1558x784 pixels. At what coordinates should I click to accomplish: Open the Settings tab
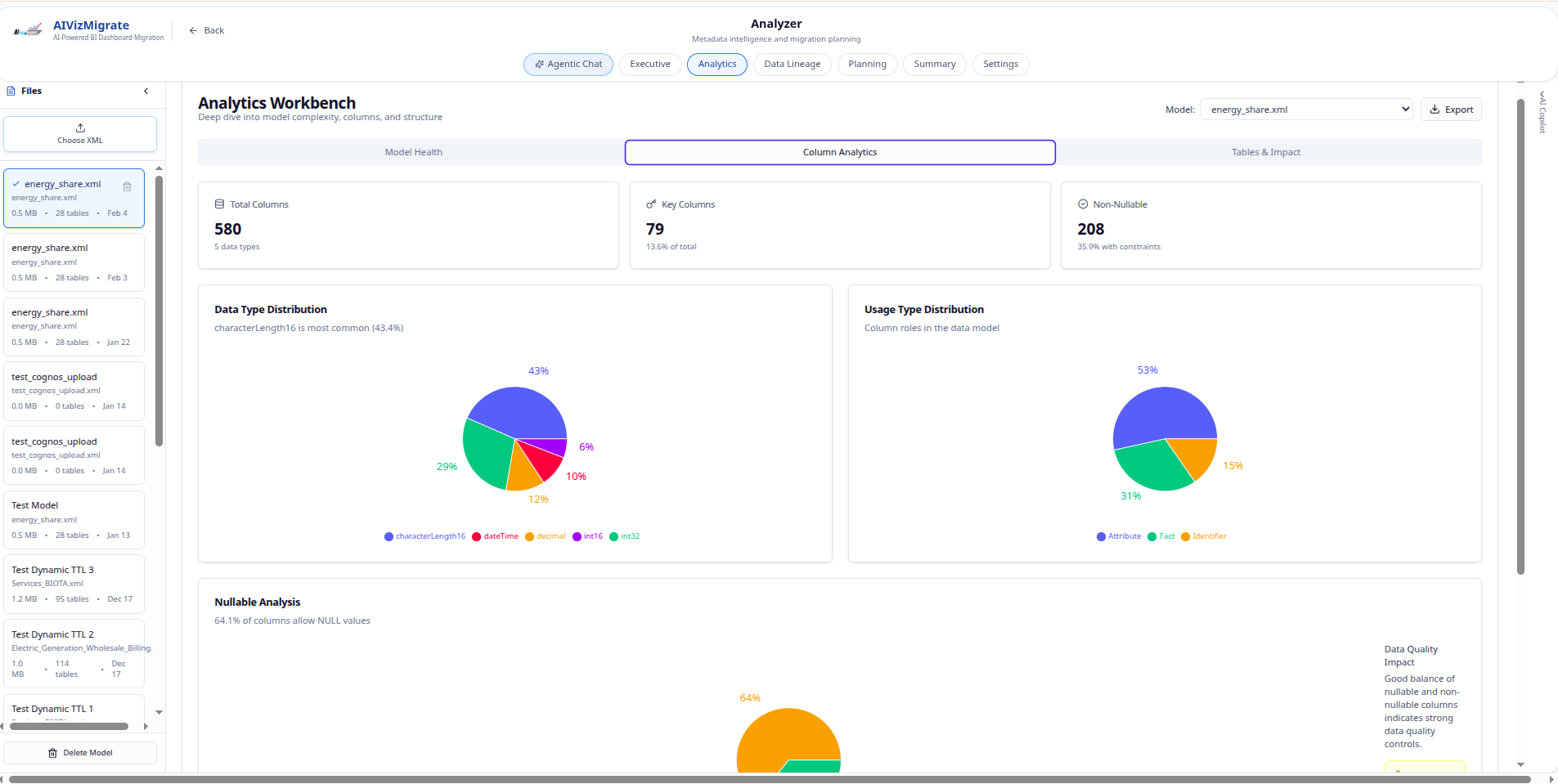tap(1001, 65)
